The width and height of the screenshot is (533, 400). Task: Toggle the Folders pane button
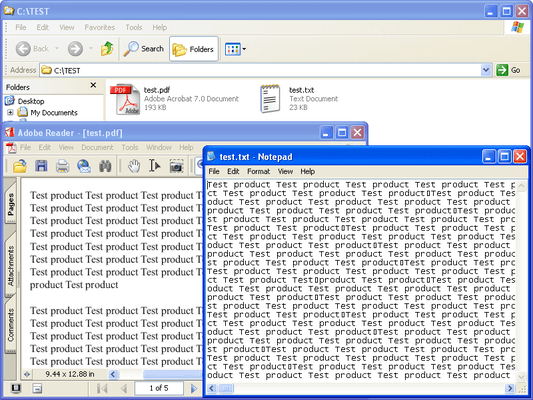[193, 49]
